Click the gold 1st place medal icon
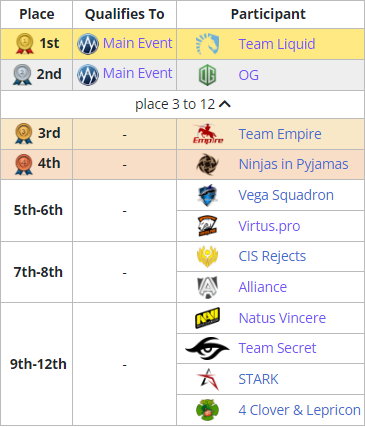 tap(25, 44)
